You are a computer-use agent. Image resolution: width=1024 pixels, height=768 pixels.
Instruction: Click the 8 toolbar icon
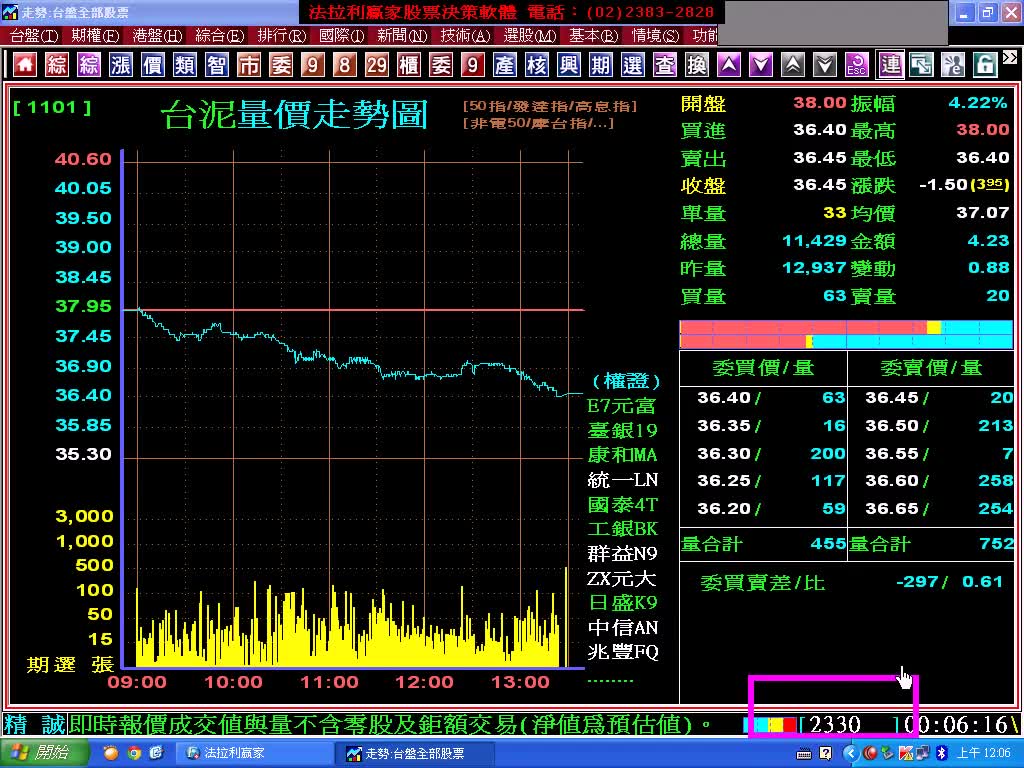(345, 65)
